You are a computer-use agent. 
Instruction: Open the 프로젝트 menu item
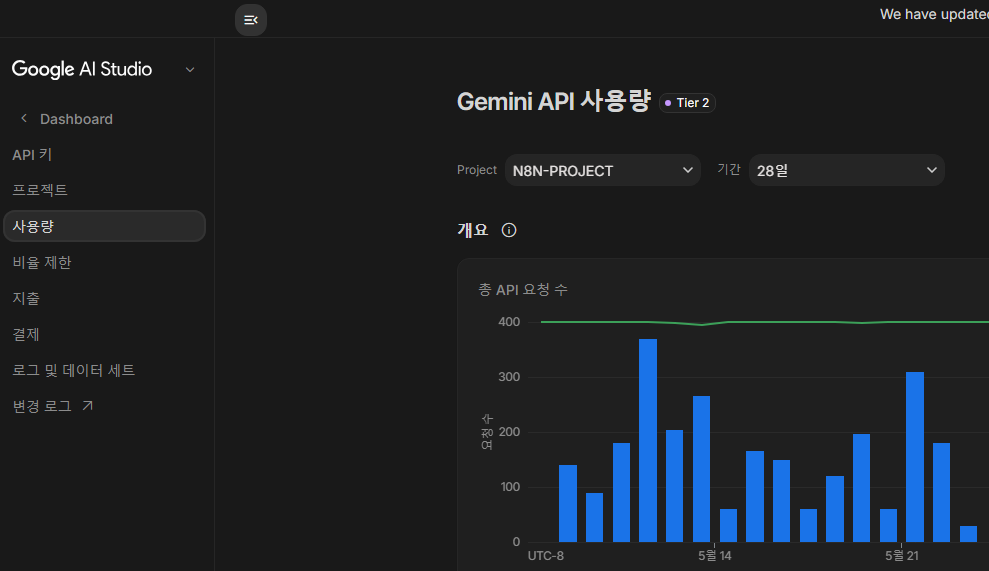click(40, 190)
